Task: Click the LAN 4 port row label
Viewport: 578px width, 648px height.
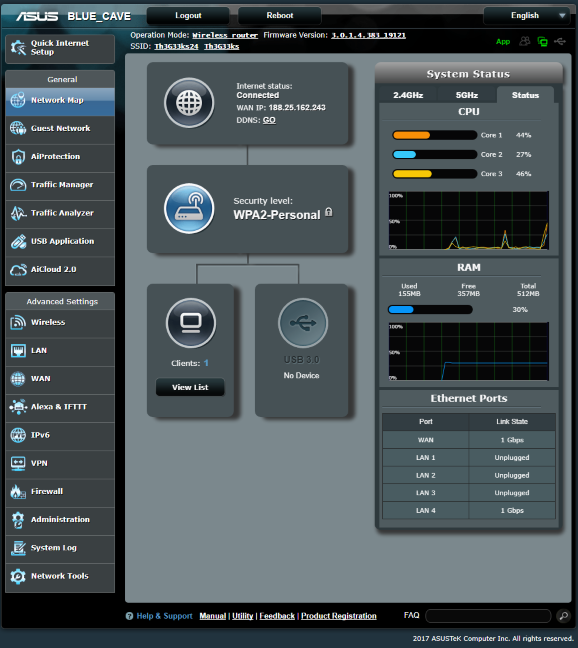Action: tap(426, 510)
